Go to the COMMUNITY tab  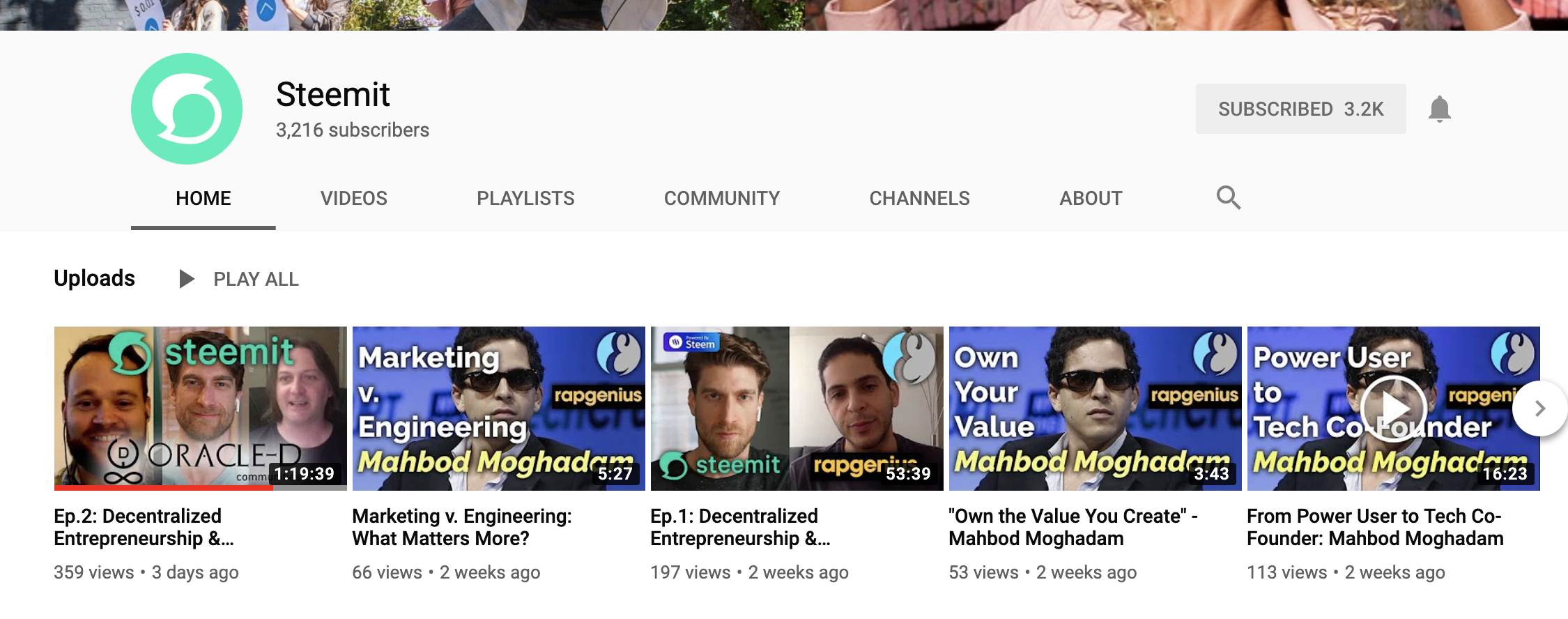point(722,199)
